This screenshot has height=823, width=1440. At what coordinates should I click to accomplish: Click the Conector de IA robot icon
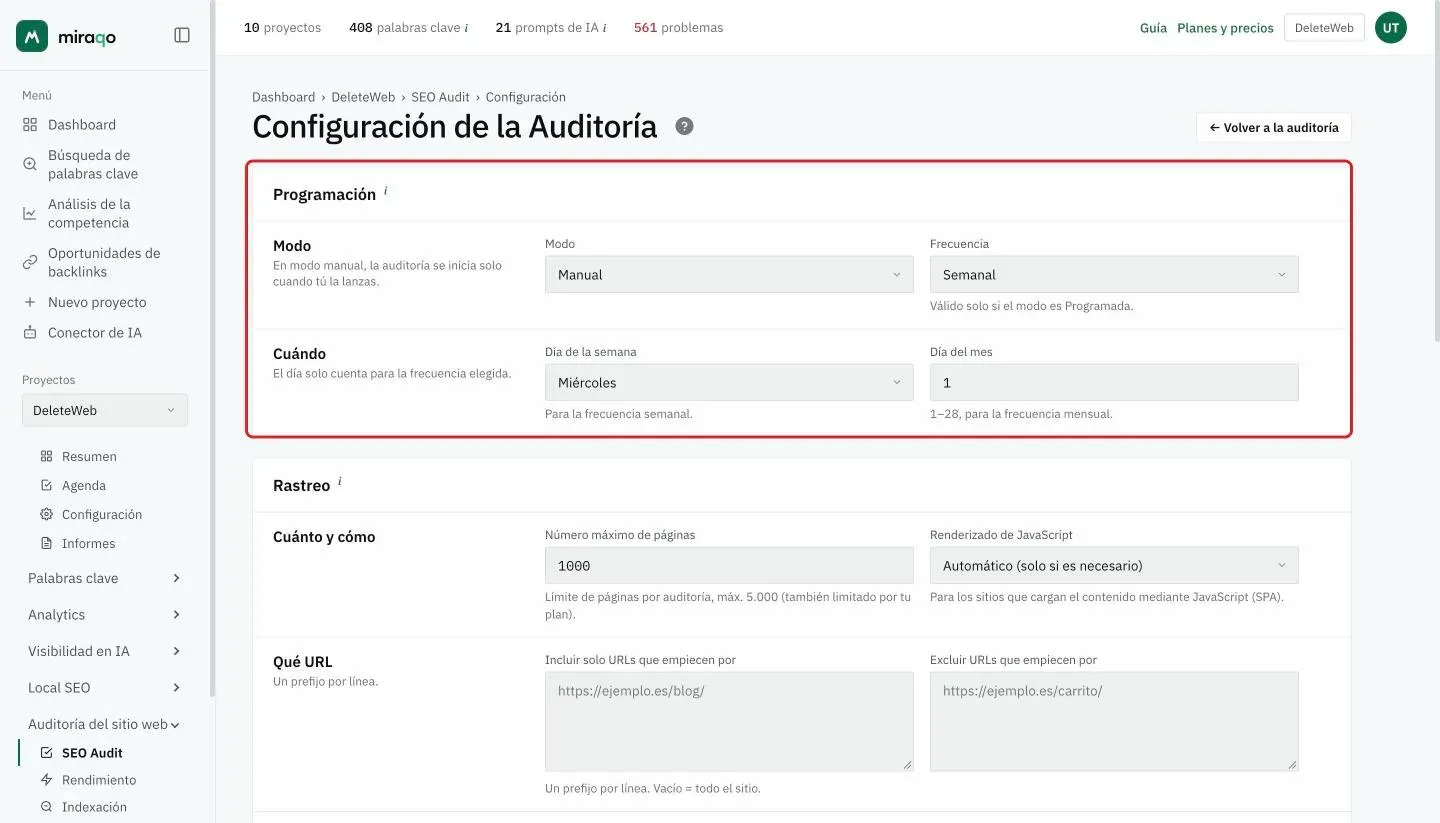(30, 332)
